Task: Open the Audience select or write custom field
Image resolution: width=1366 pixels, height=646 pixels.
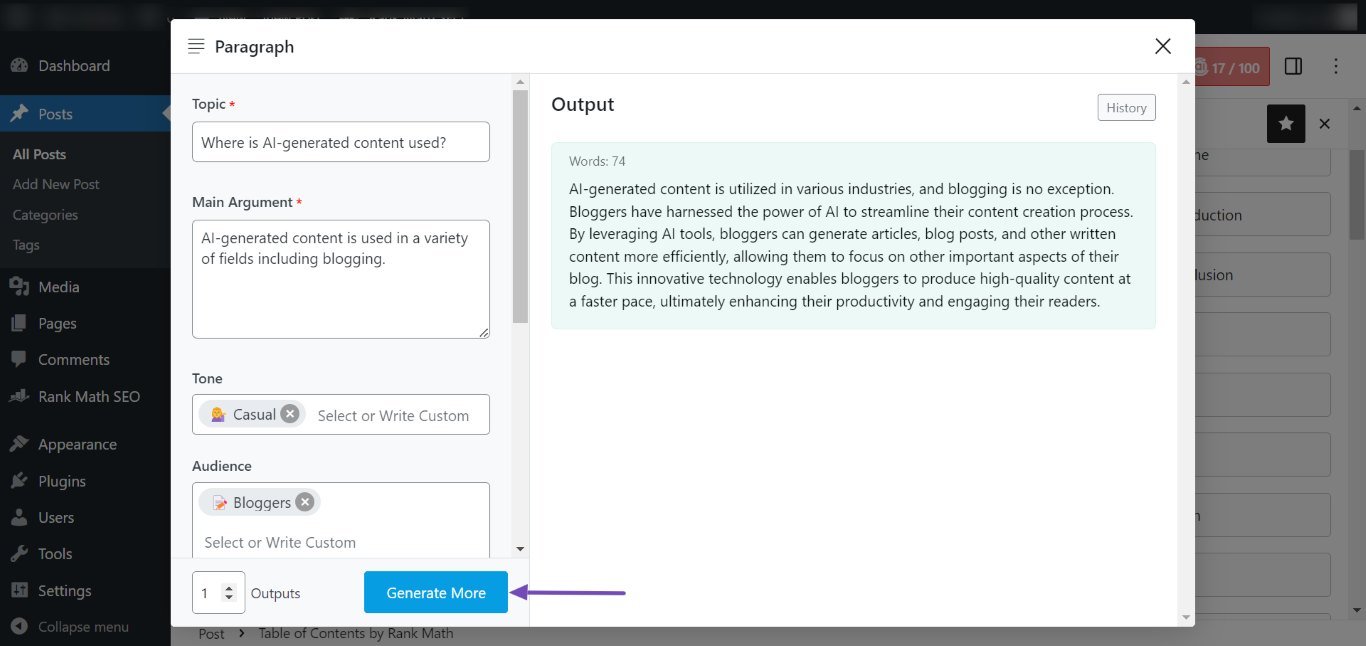Action: point(280,542)
